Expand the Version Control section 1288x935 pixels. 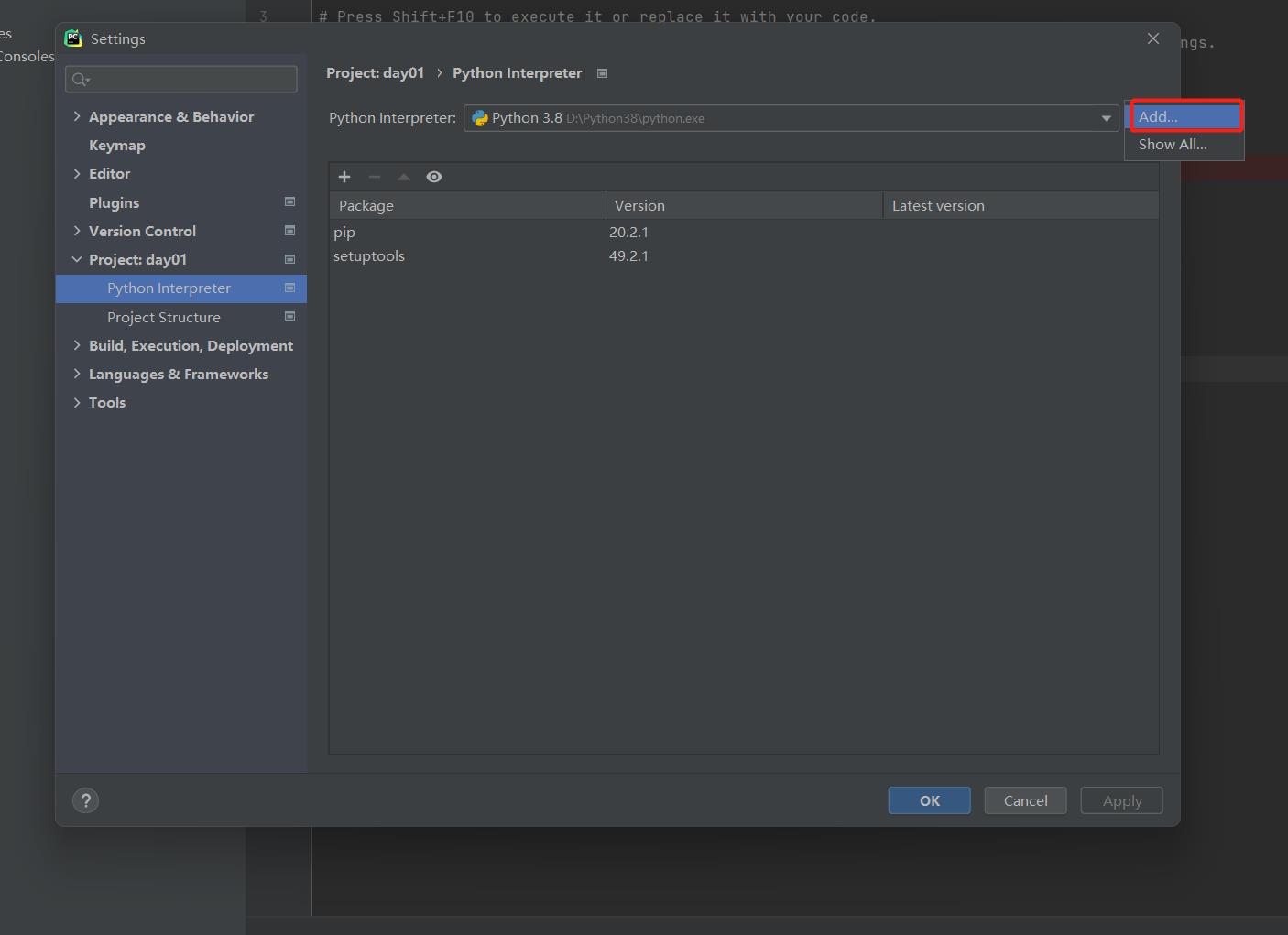click(77, 231)
